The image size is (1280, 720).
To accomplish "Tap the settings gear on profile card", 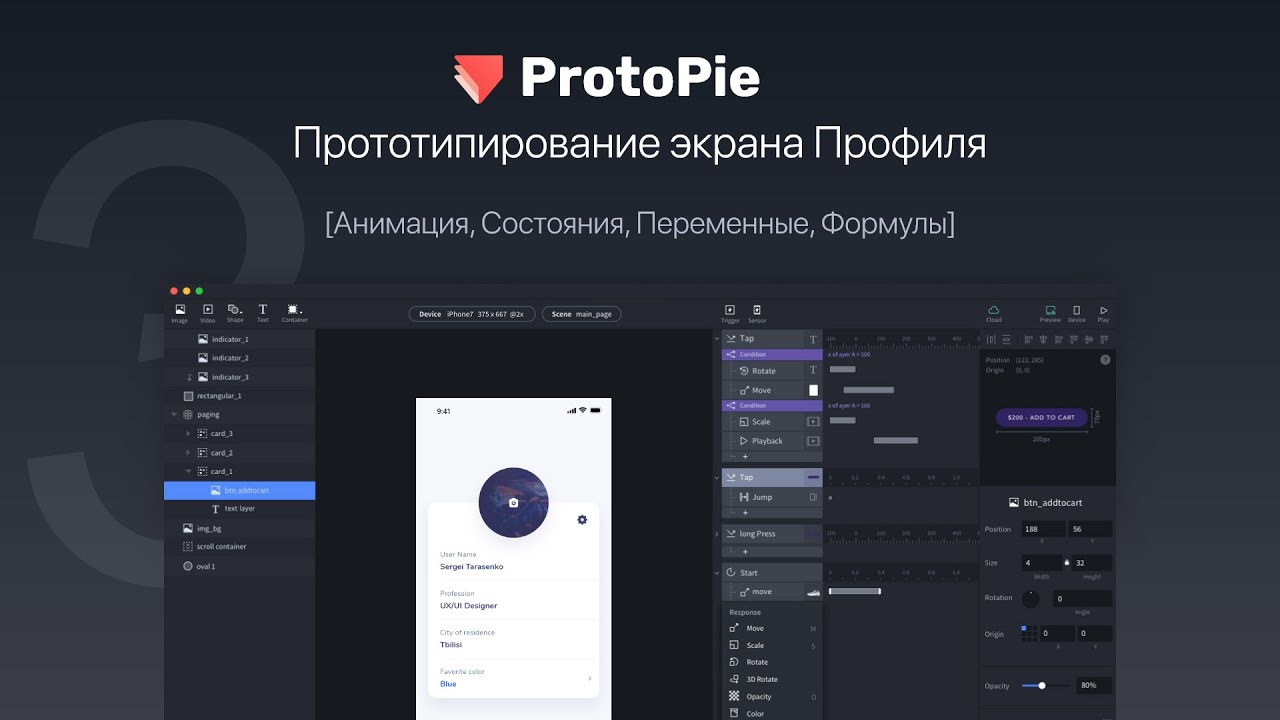I will click(582, 519).
